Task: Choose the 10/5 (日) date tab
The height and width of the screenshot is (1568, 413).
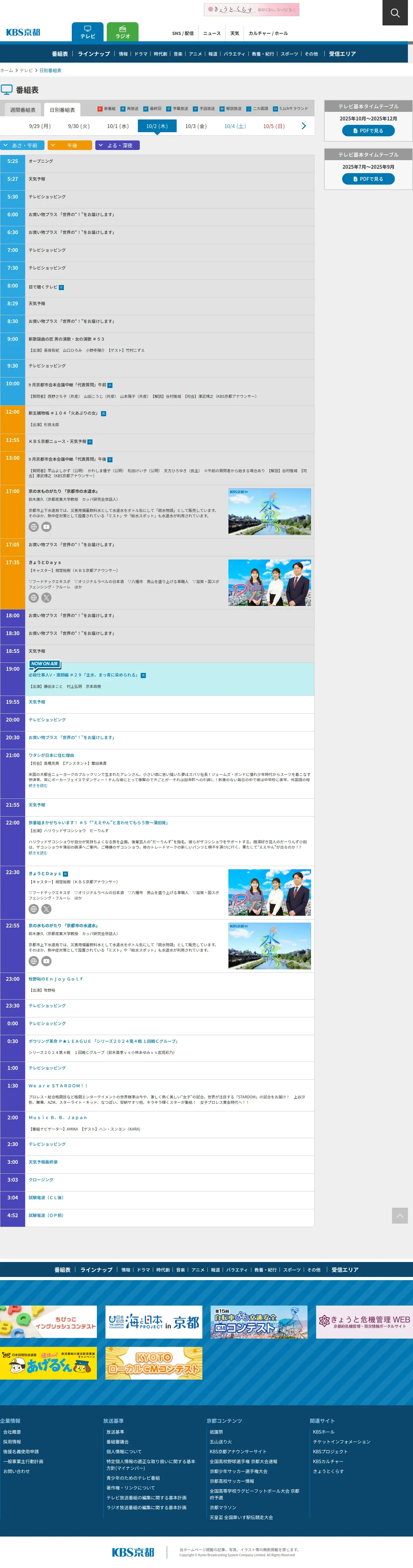Action: 274,126
